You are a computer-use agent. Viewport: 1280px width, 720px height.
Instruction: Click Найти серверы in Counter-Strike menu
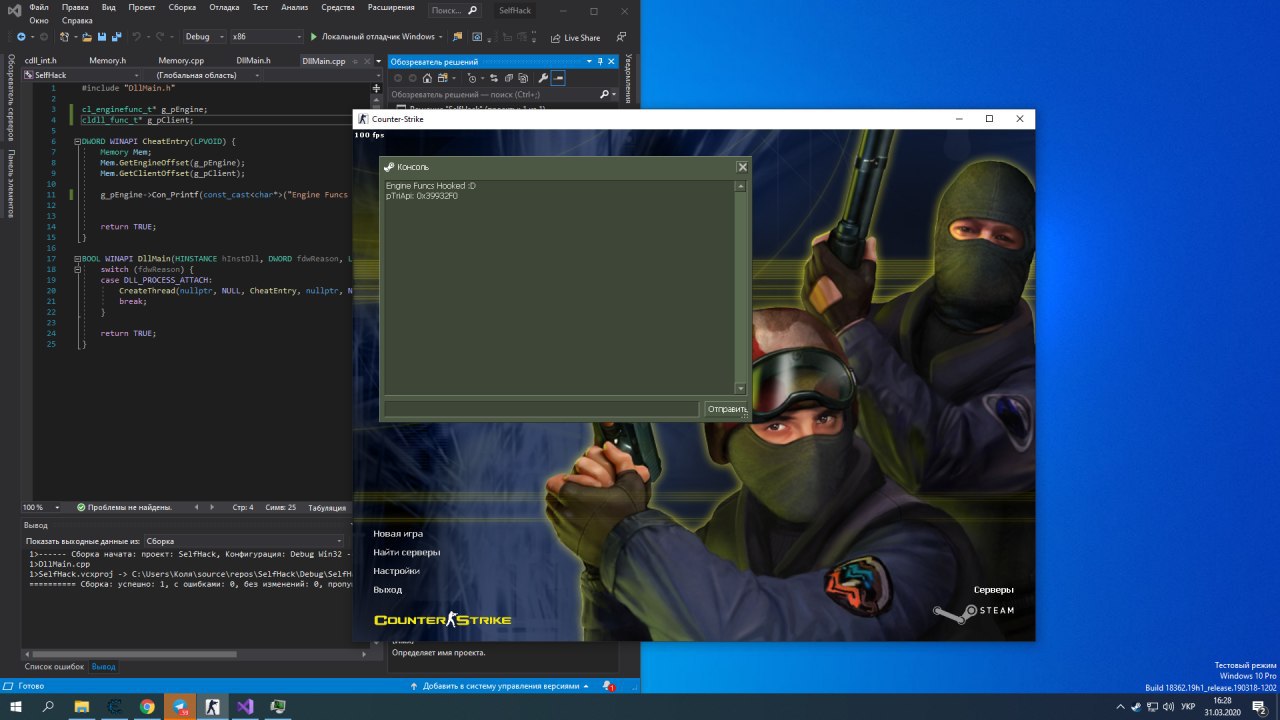(x=407, y=552)
